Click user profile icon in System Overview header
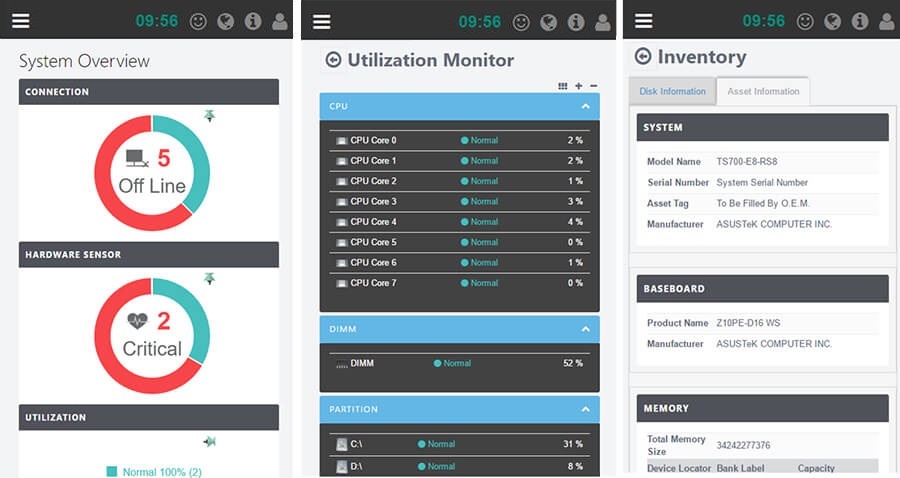This screenshot has height=478, width=900. pos(280,22)
